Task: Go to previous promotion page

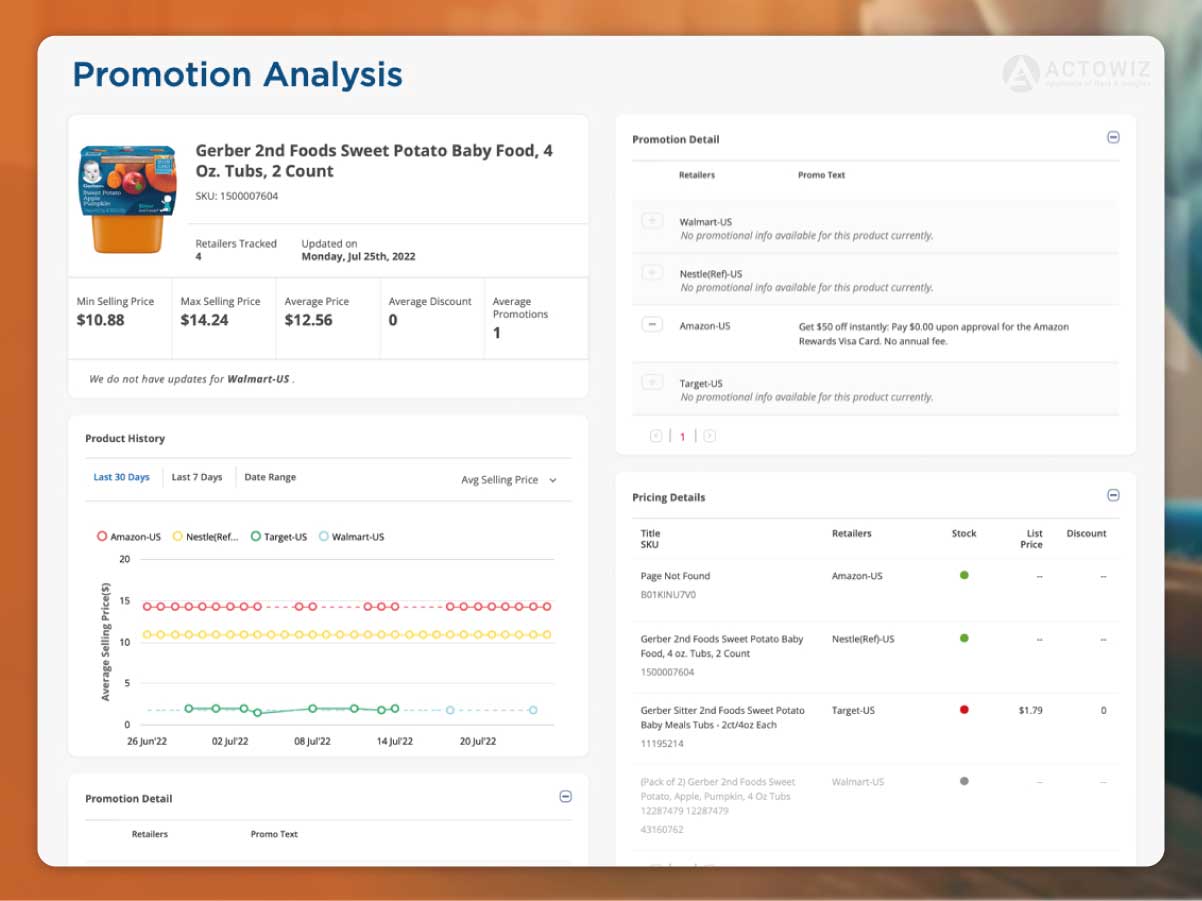Action: pyautogui.click(x=656, y=436)
